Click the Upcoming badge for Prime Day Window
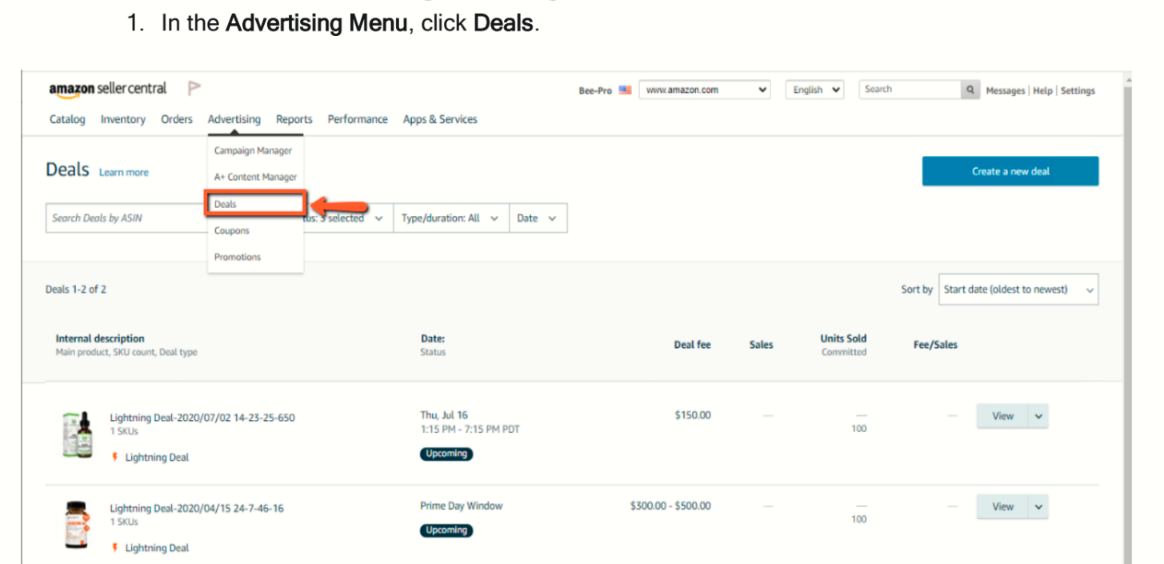Screen dimensions: 1164x564 [x=446, y=530]
